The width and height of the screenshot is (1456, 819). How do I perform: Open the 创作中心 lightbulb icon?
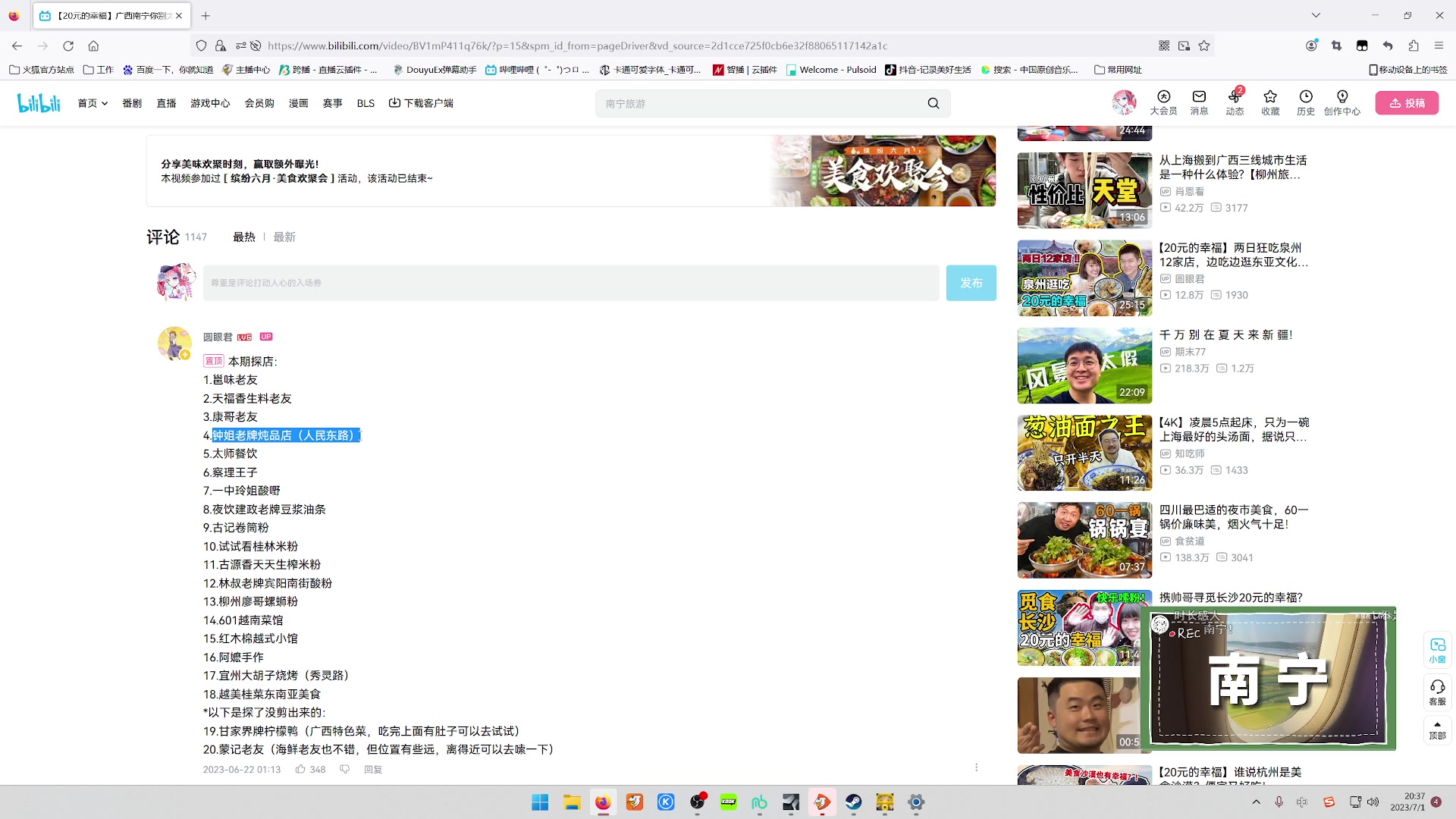1342,102
